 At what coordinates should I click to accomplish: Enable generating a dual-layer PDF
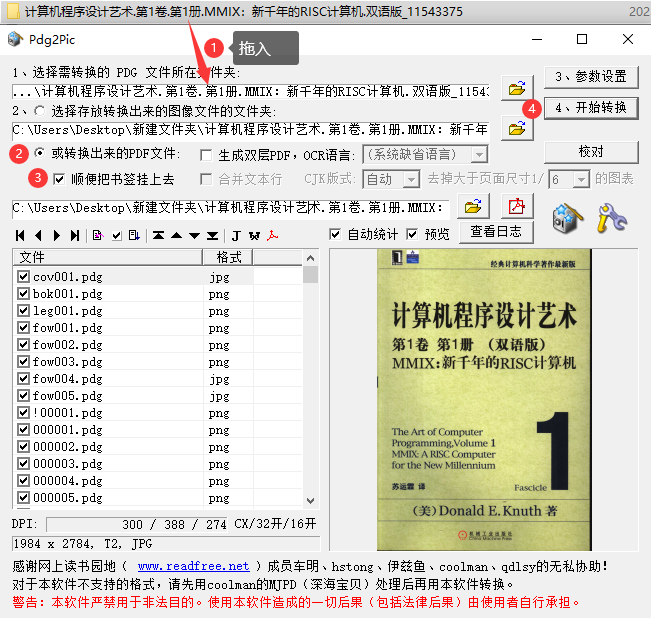[x=206, y=155]
